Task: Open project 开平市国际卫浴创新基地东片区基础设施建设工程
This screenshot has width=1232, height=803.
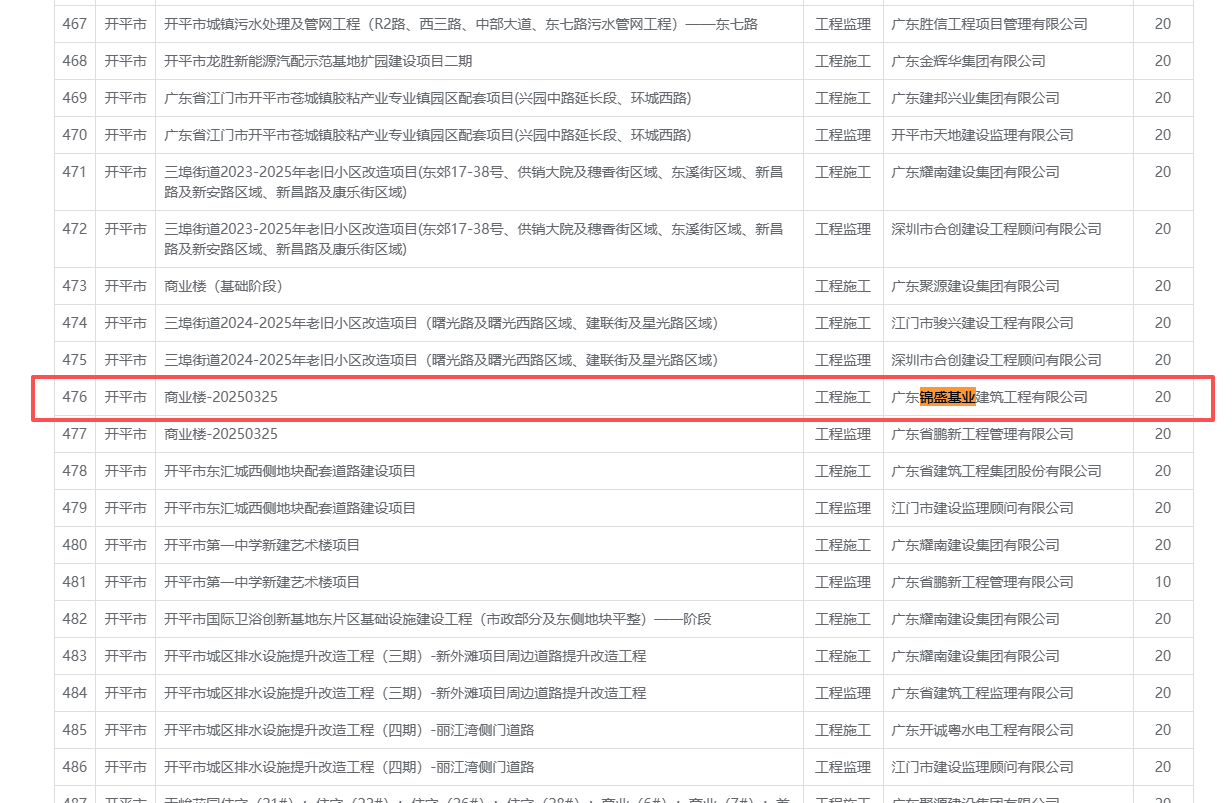Action: pyautogui.click(x=437, y=619)
